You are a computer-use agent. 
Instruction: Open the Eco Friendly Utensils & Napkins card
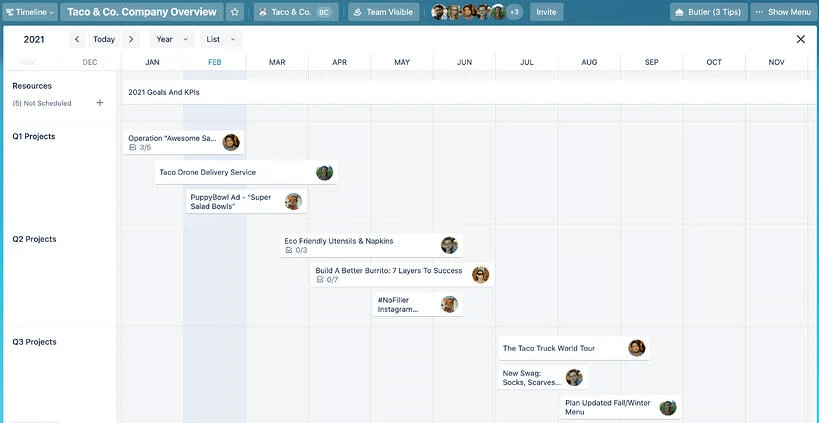371,245
